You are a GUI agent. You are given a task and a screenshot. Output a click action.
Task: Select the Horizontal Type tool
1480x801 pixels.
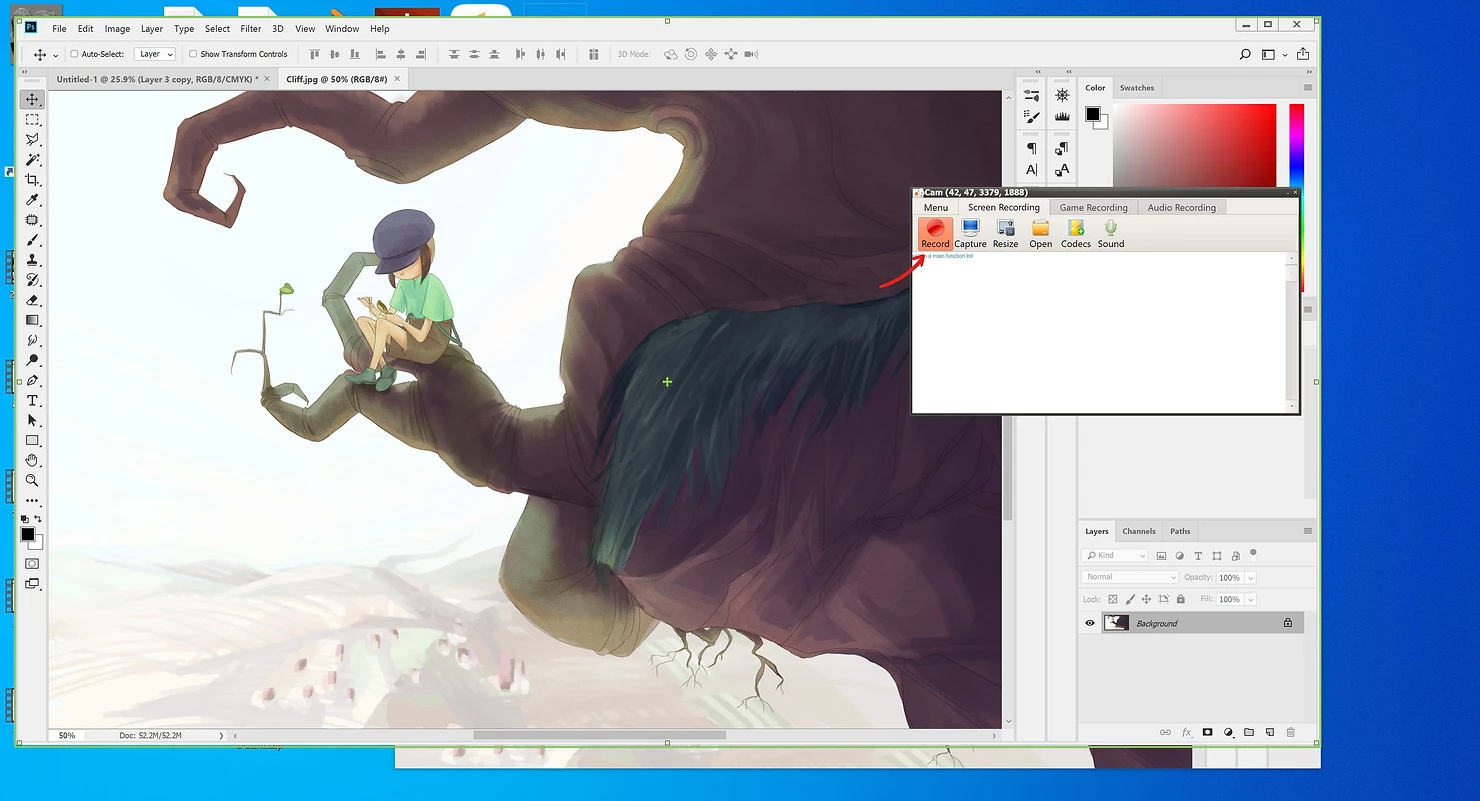tap(32, 400)
